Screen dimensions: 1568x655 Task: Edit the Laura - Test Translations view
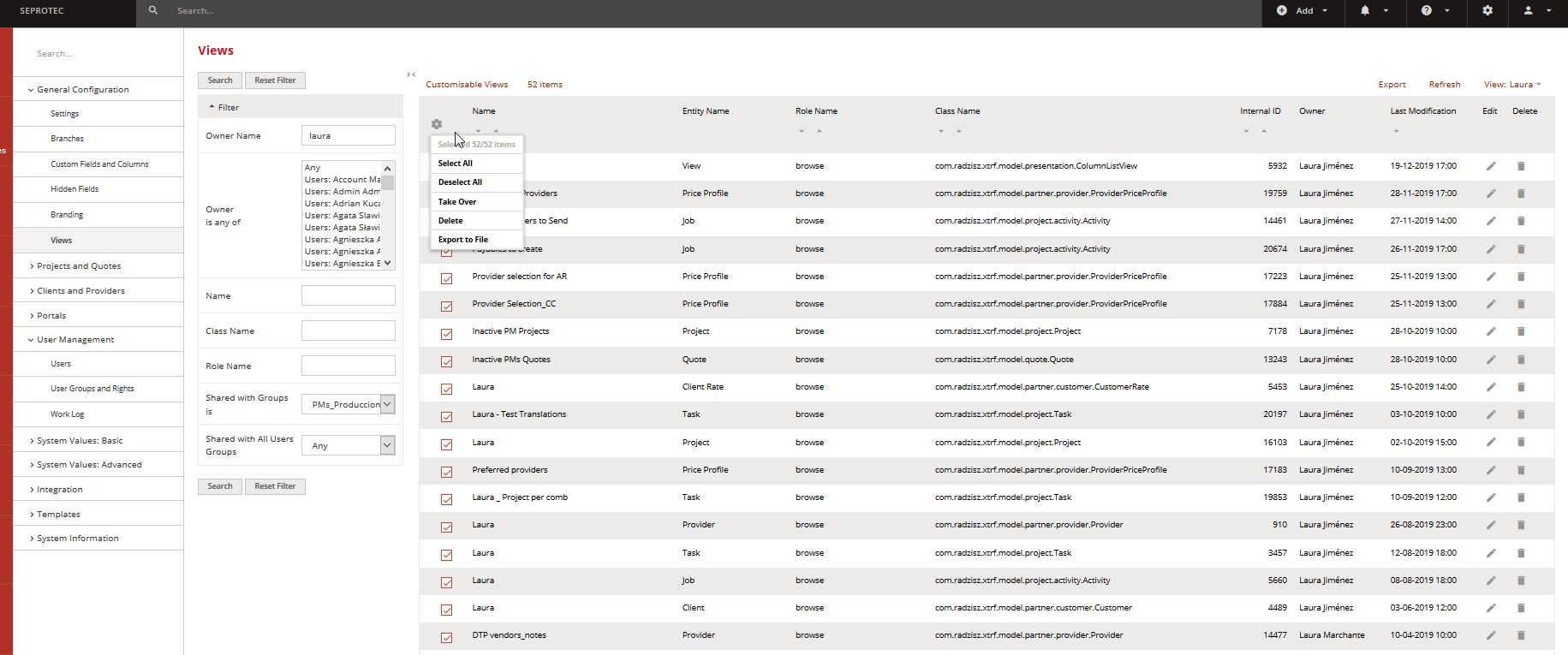coord(1491,414)
